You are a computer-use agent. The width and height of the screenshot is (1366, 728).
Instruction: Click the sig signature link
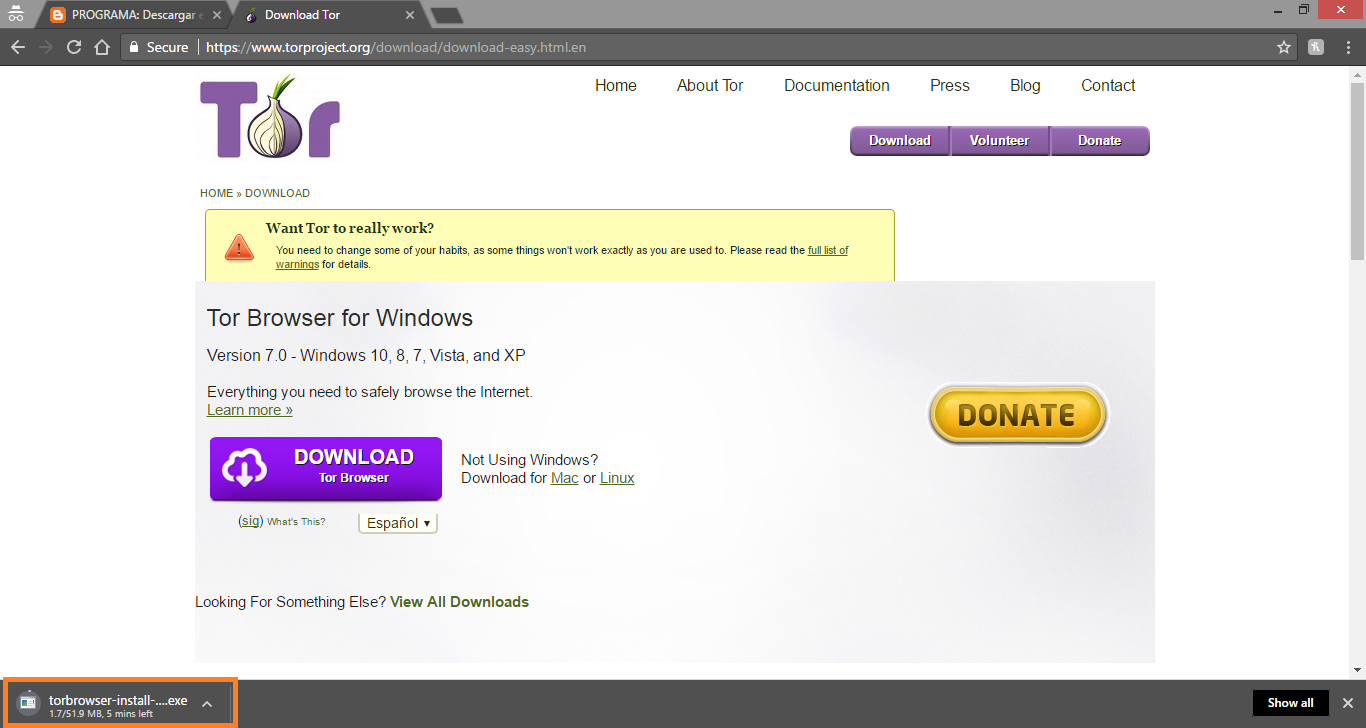pos(251,521)
